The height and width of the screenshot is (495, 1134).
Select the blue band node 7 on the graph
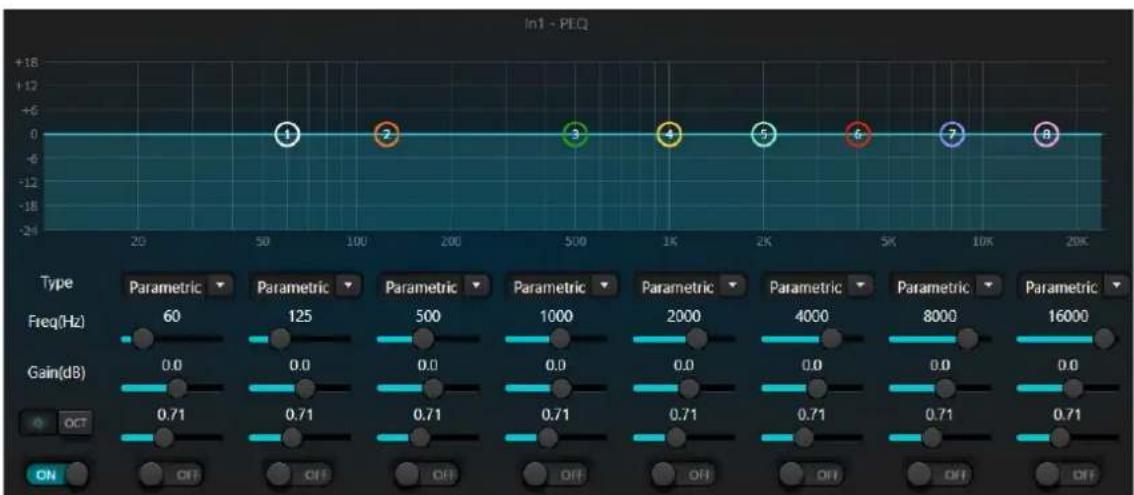952,134
